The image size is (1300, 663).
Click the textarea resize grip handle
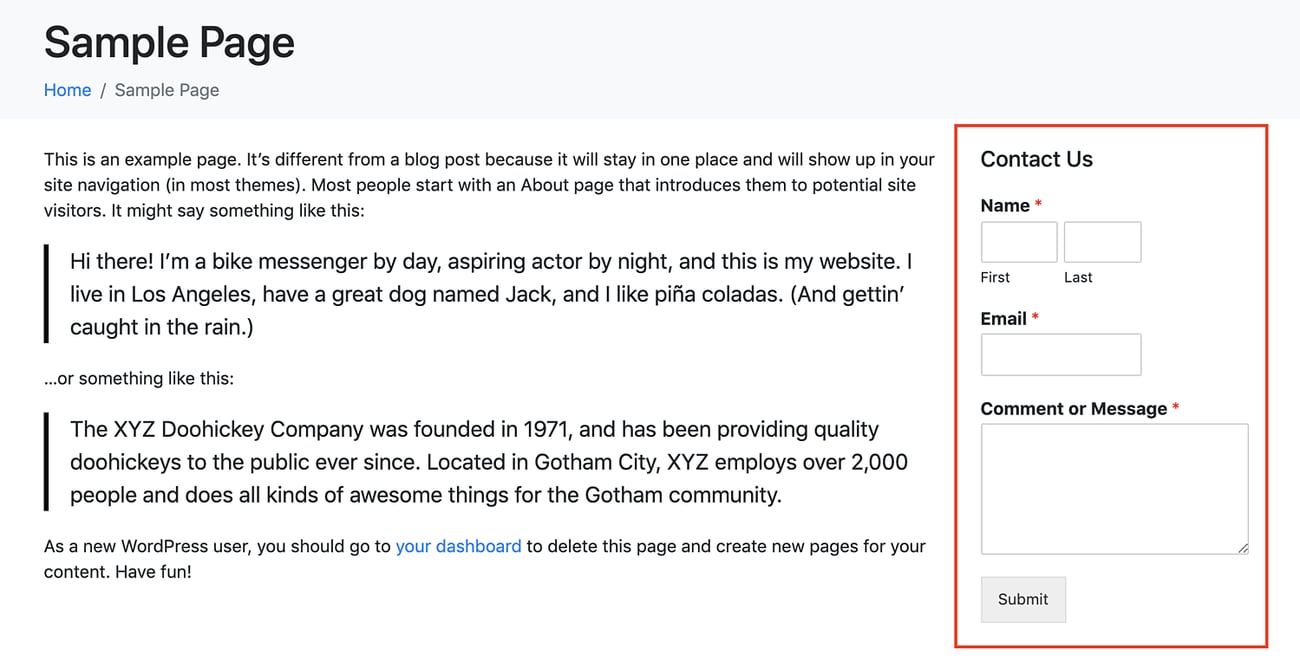point(1244,546)
